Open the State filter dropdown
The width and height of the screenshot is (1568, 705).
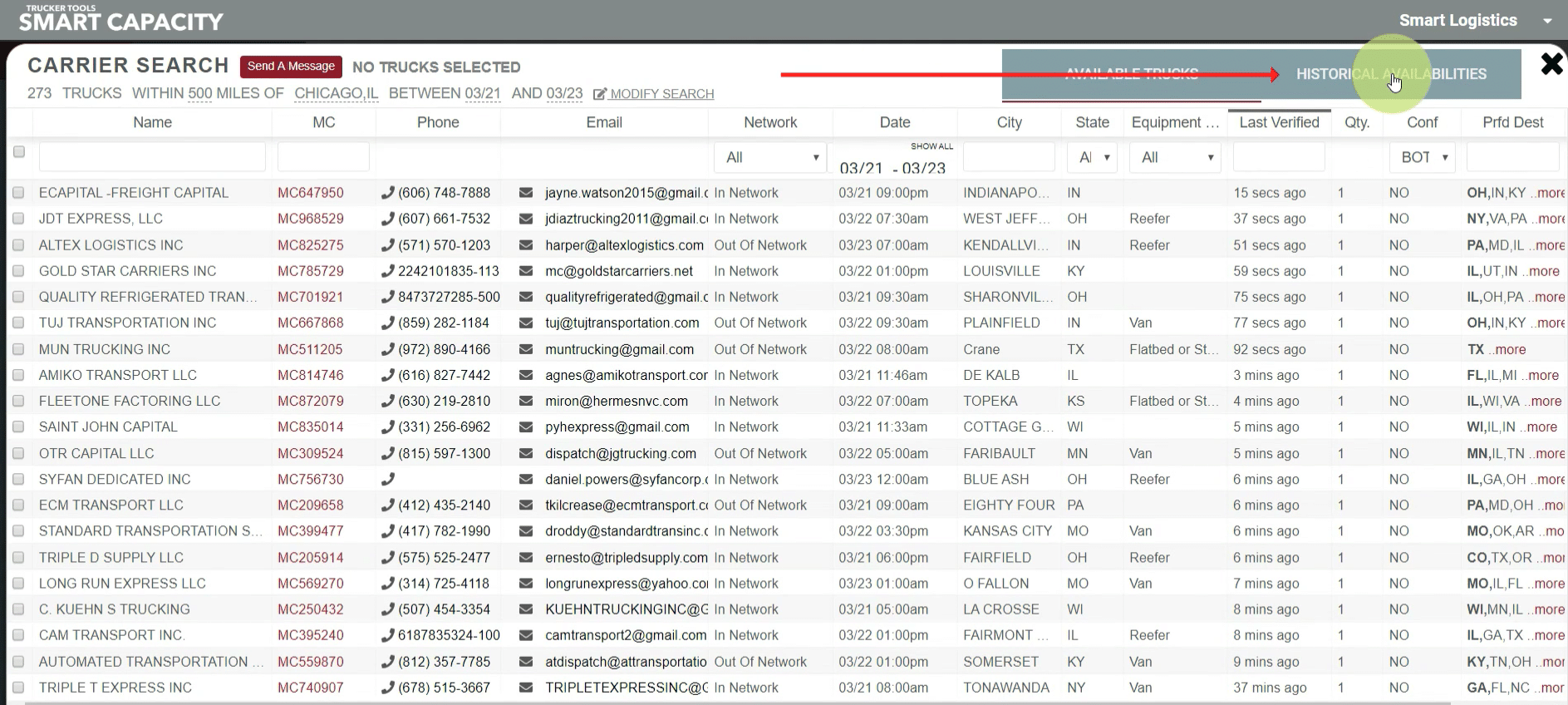pos(1092,157)
